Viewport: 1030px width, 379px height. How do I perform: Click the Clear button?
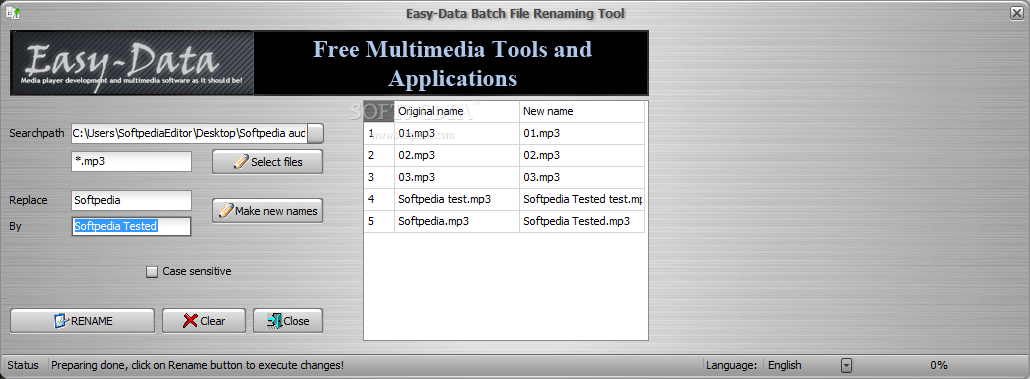(204, 321)
